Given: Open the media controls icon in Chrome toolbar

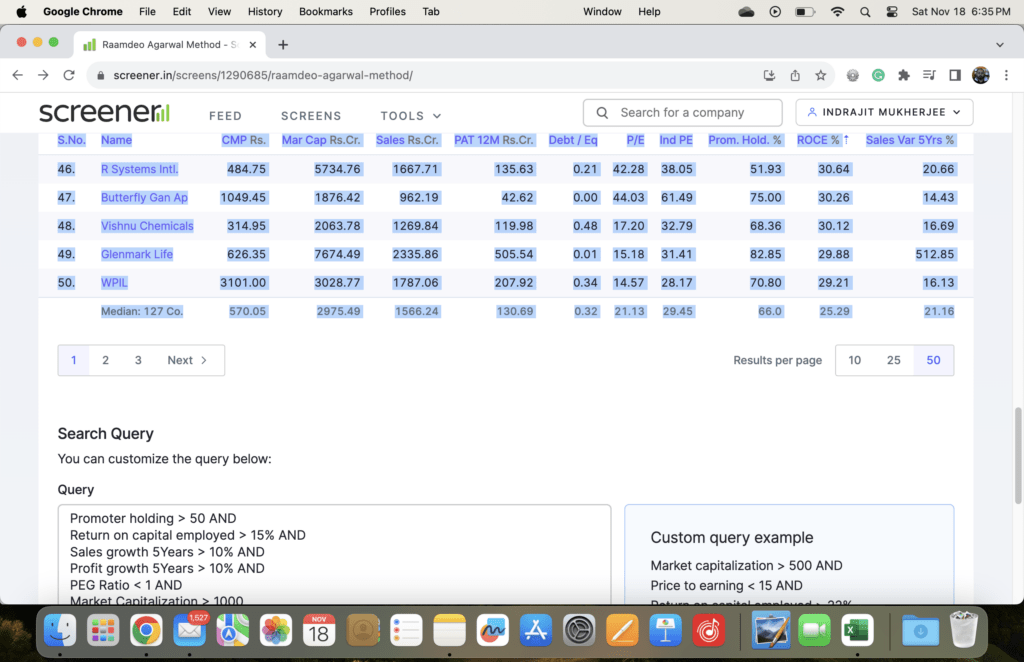Looking at the screenshot, I should [x=929, y=75].
